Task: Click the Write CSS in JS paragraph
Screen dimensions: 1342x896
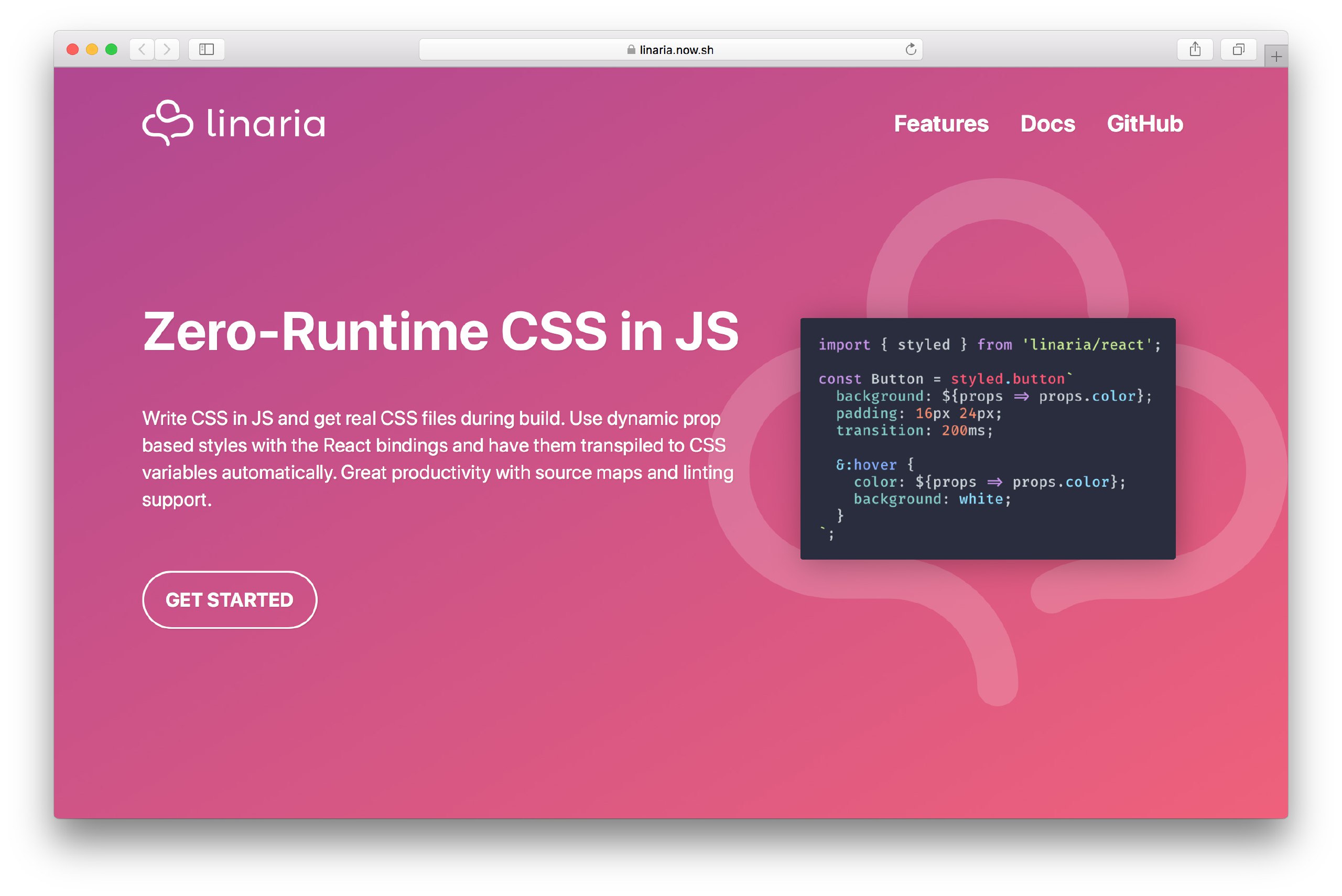Action: (438, 459)
